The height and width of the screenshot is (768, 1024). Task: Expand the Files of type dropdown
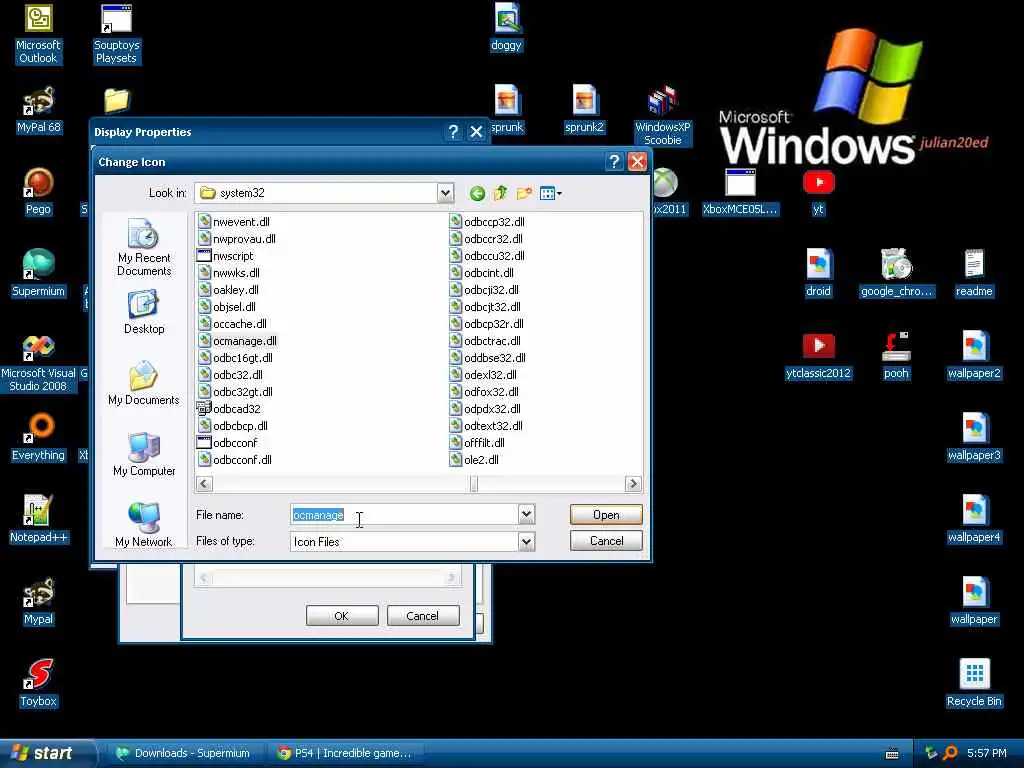point(526,541)
